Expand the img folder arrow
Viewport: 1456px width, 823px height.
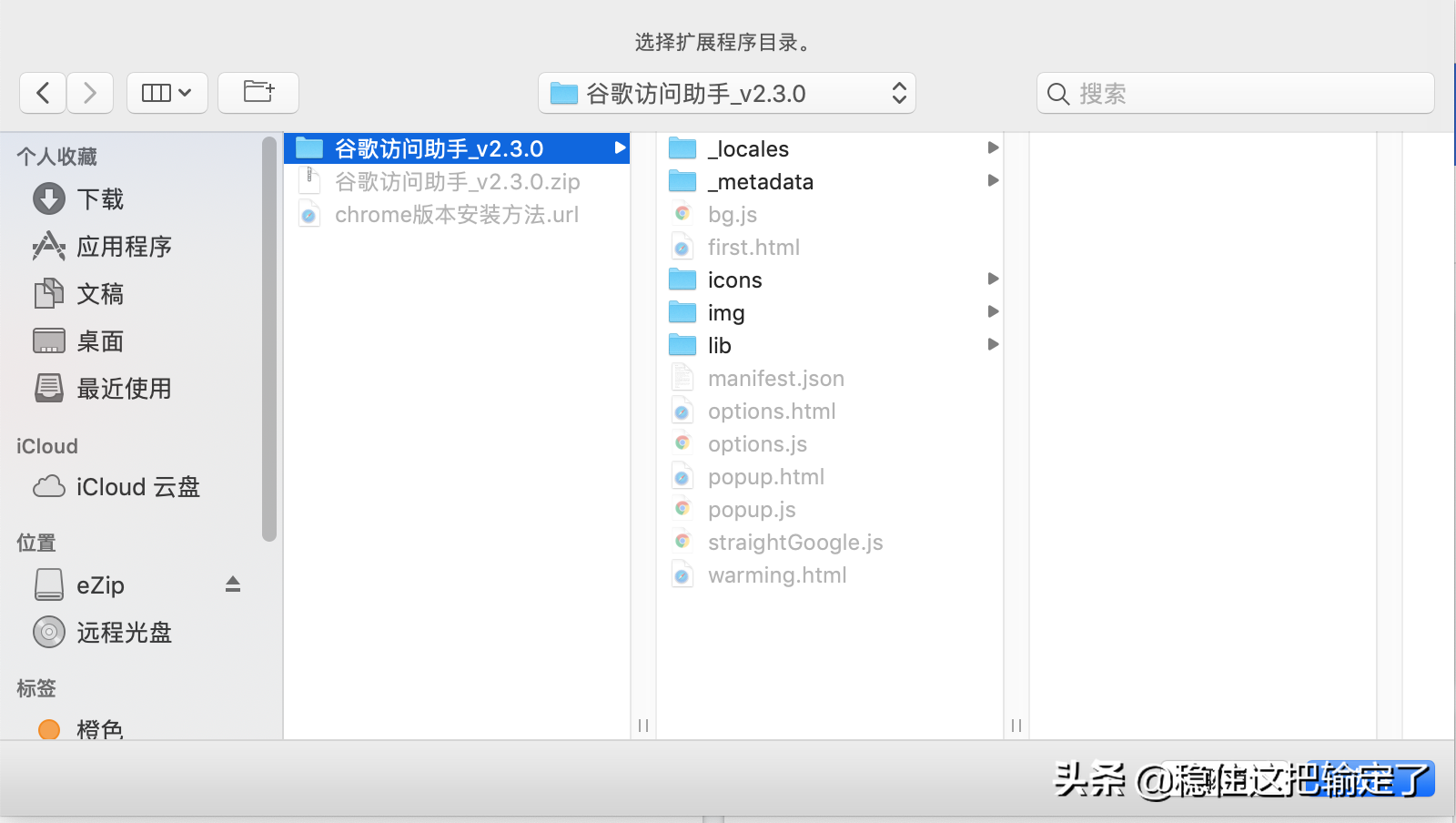tap(993, 311)
